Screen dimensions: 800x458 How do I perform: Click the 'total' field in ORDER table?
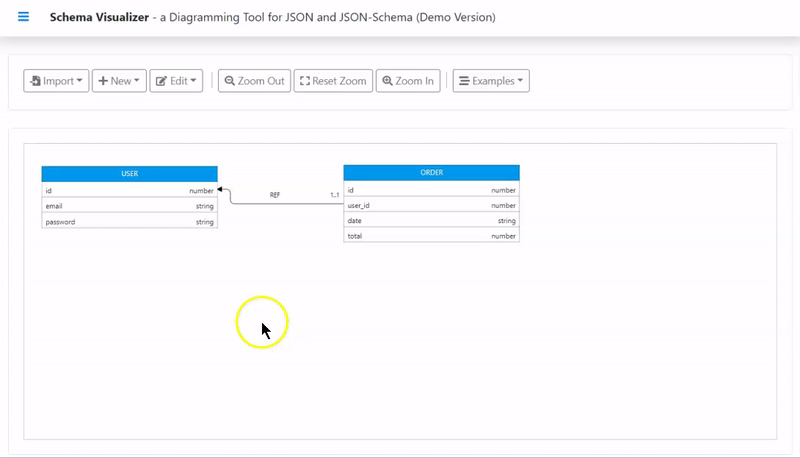coord(432,236)
